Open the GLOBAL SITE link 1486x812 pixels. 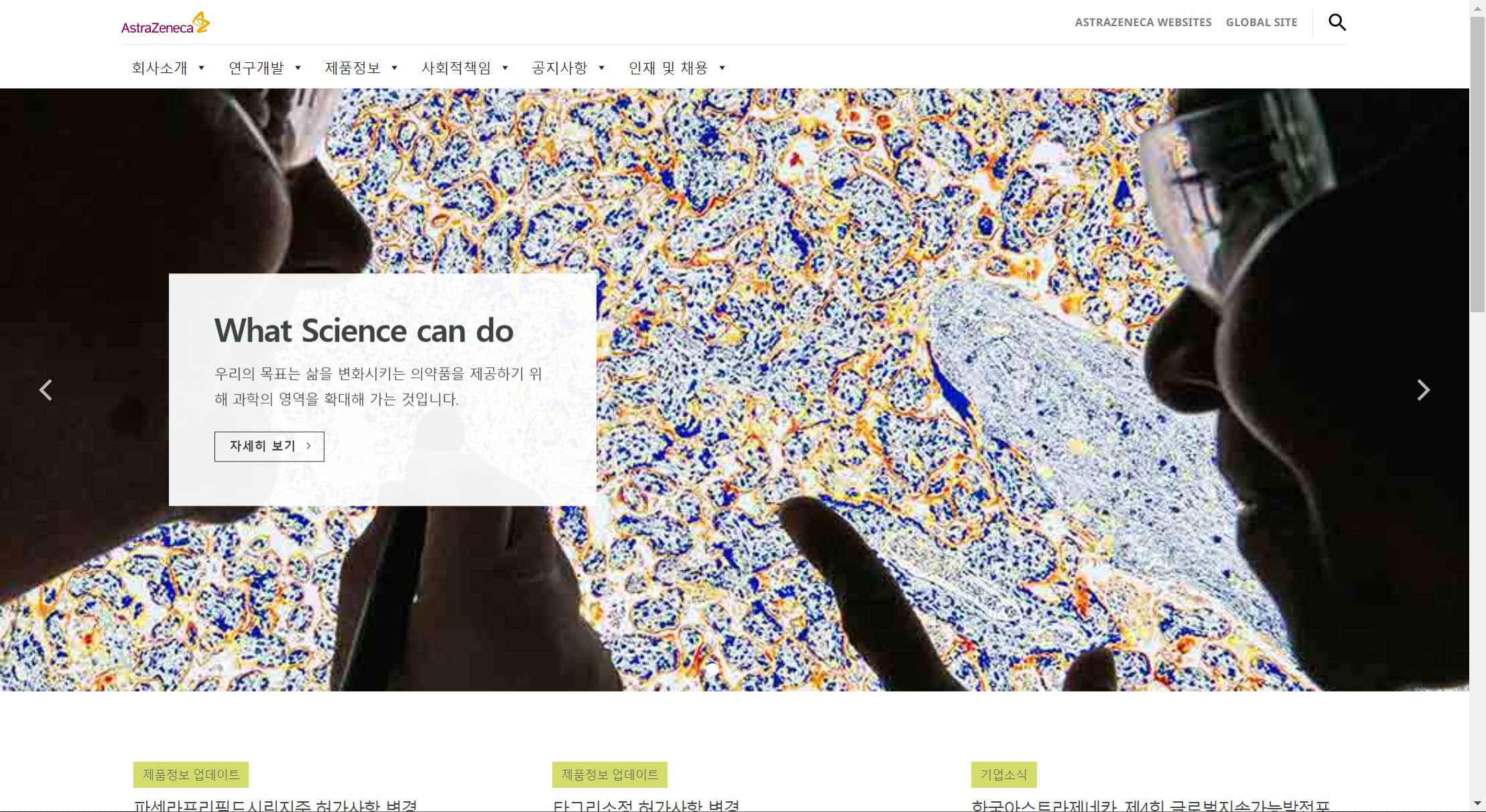[x=1263, y=22]
